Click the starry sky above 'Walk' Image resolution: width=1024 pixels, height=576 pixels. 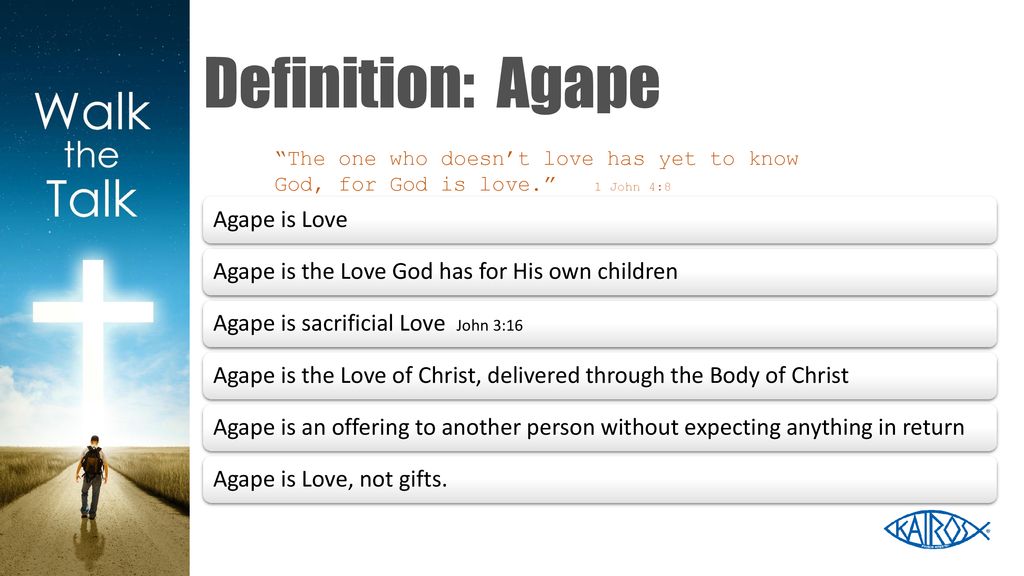point(95,42)
